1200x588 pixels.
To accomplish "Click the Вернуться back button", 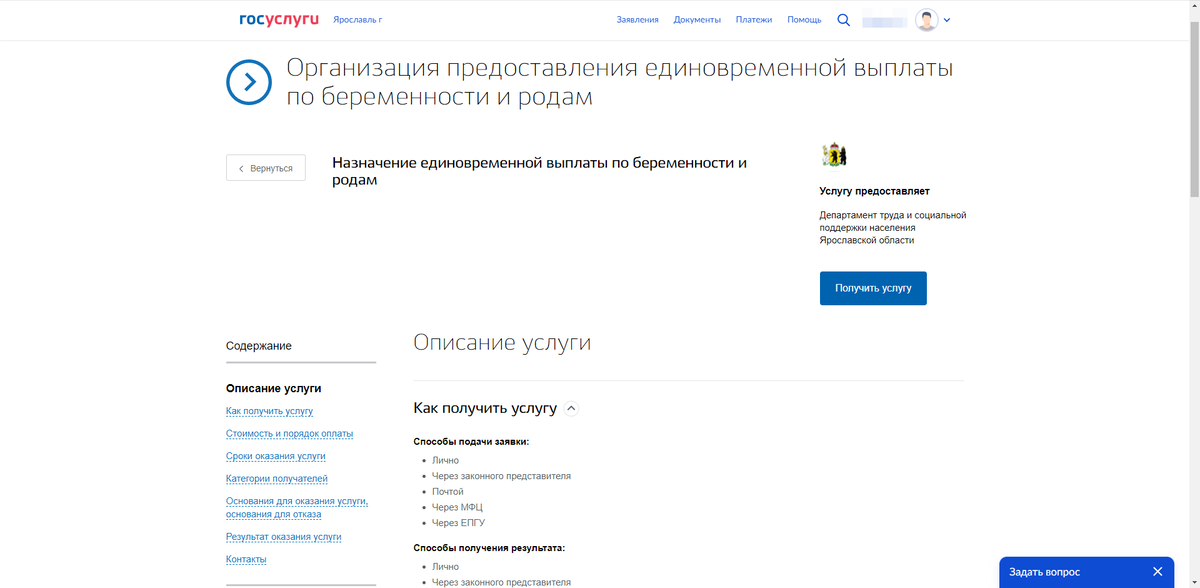I will coord(266,168).
